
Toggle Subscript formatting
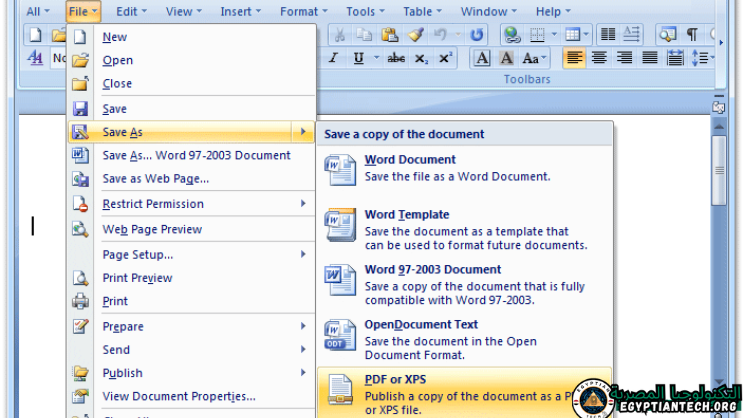tap(421, 58)
